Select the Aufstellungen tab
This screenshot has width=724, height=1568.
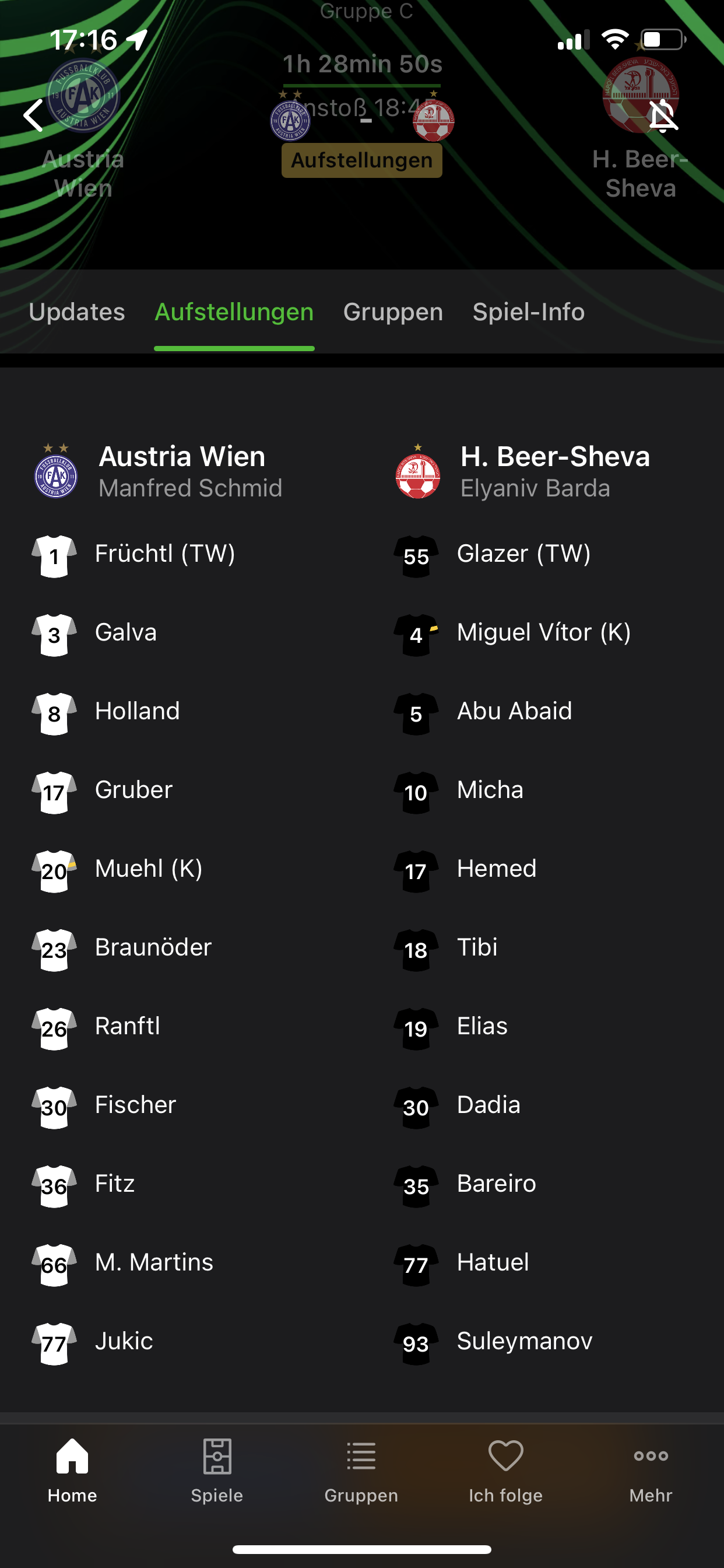(x=234, y=312)
